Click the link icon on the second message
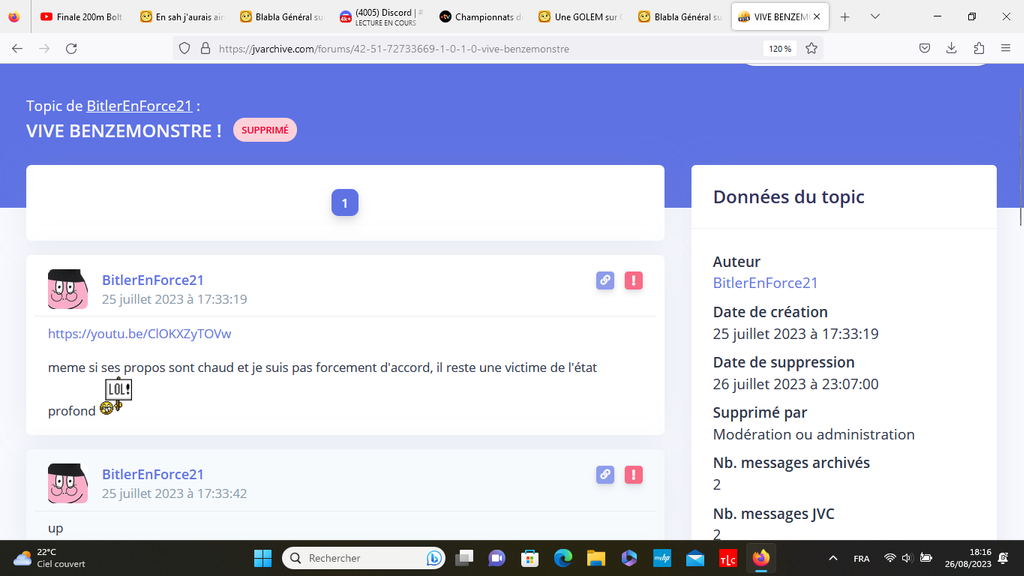Screen dimensions: 1024x576 pyautogui.click(x=605, y=475)
